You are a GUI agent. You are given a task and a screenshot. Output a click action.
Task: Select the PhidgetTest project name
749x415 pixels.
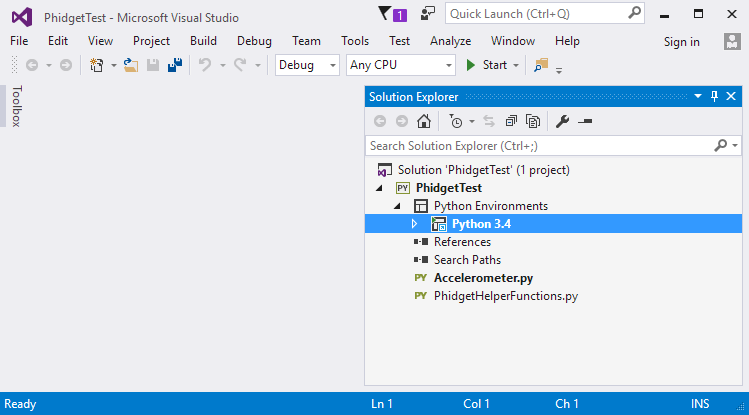click(x=449, y=188)
